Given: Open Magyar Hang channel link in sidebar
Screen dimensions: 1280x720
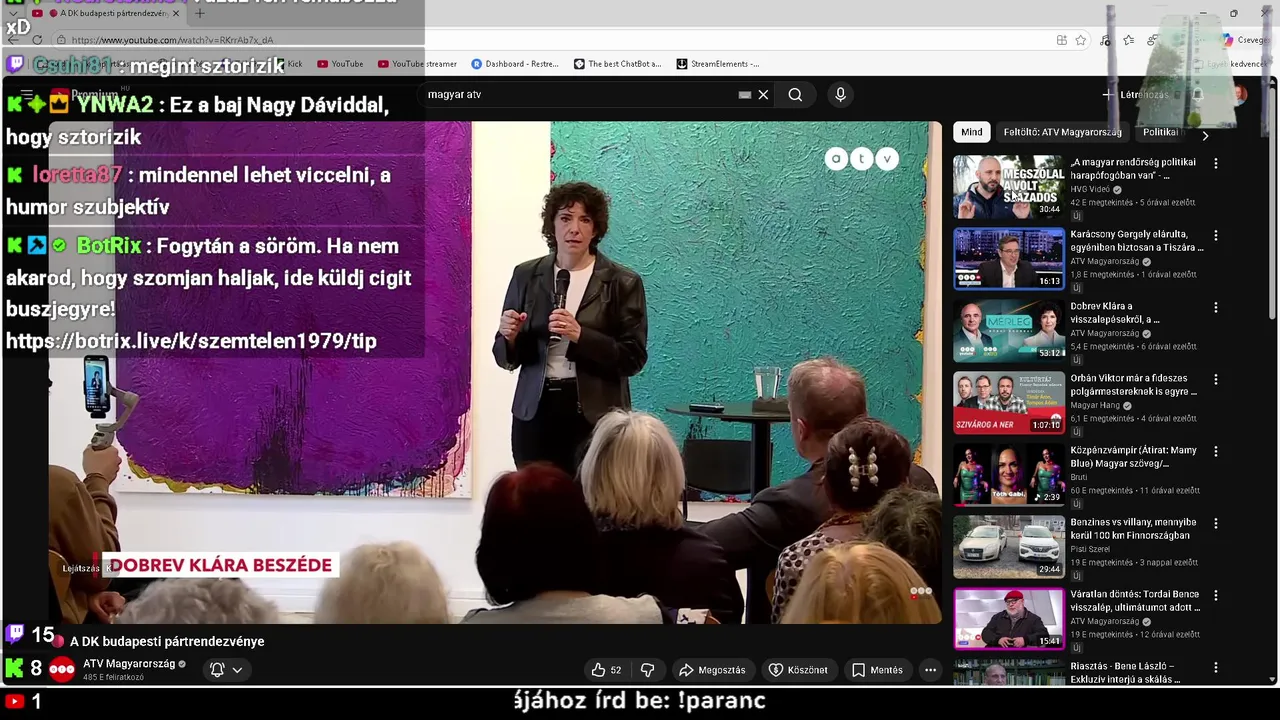Looking at the screenshot, I should [x=1095, y=405].
